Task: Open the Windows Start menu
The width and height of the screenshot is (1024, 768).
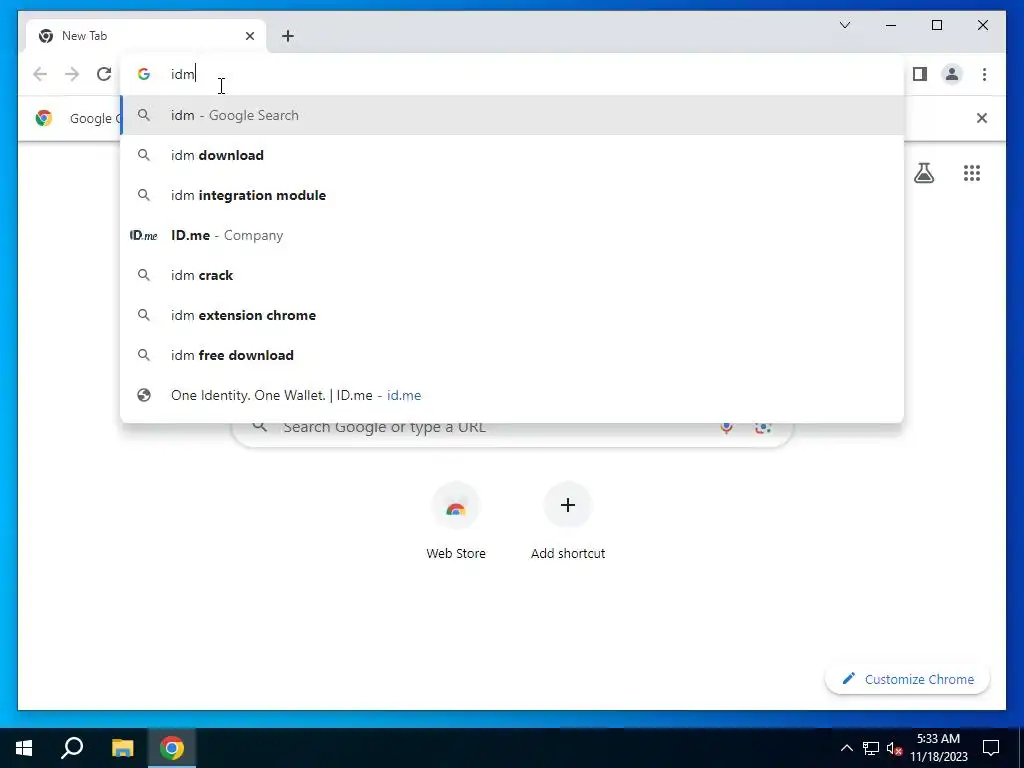Action: (x=24, y=748)
